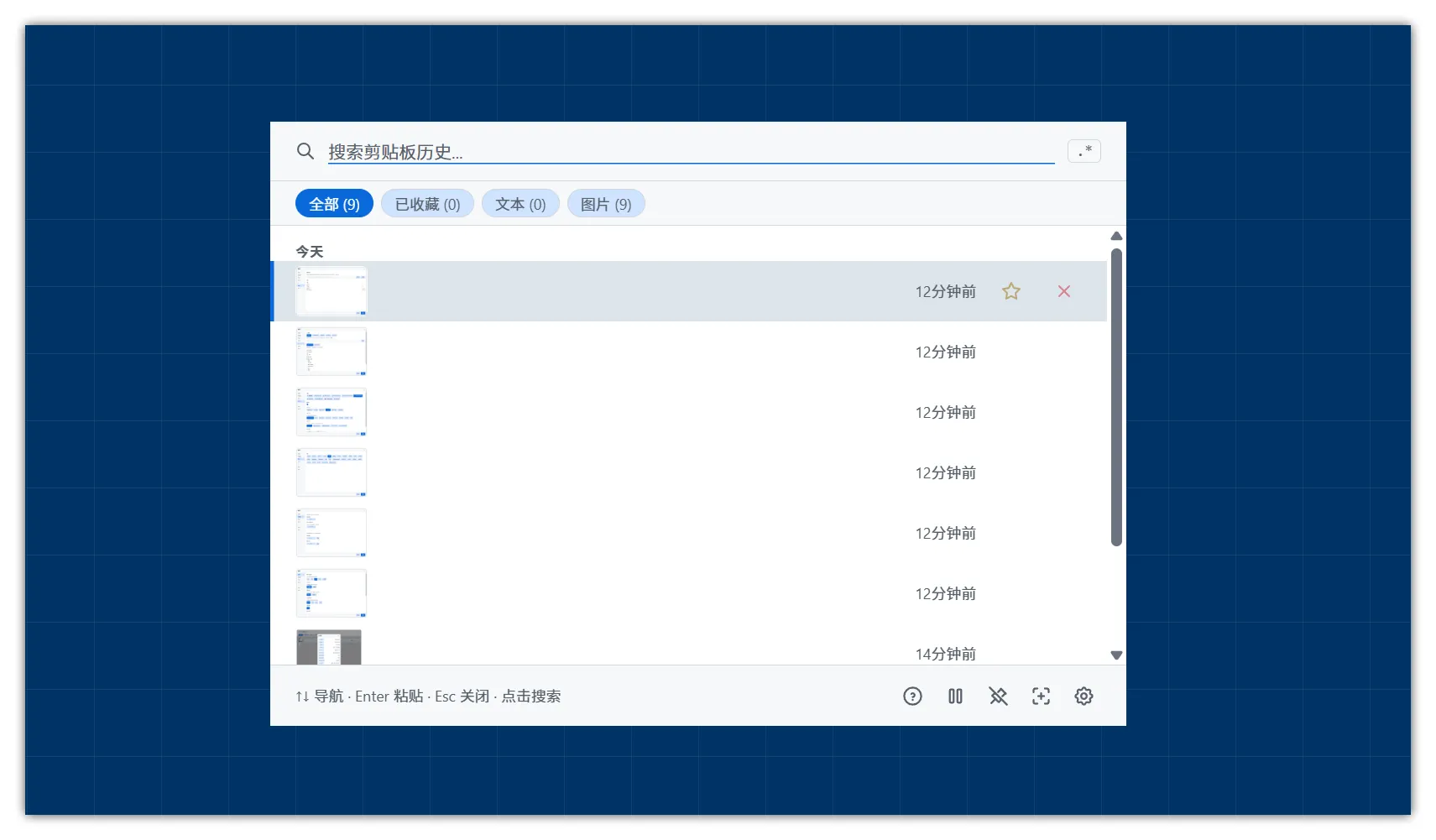This screenshot has height=840, width=1436.
Task: Select the 全部 (9) filter tab
Action: pos(334,204)
